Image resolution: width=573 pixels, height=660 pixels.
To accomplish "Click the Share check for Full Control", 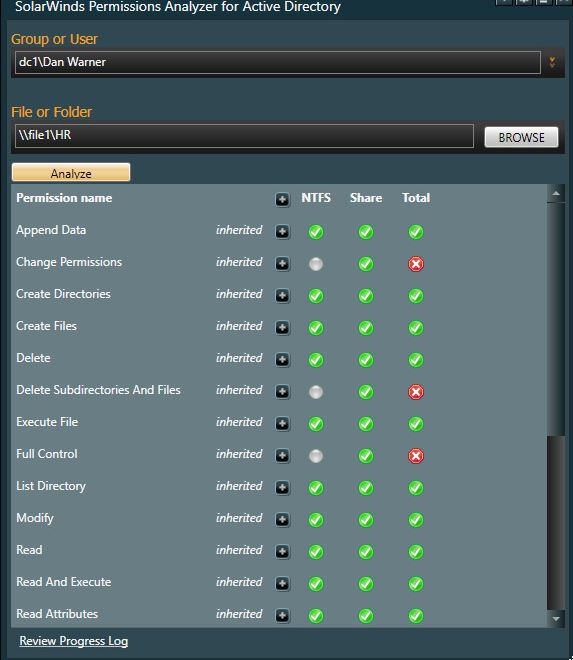I will click(x=366, y=456).
